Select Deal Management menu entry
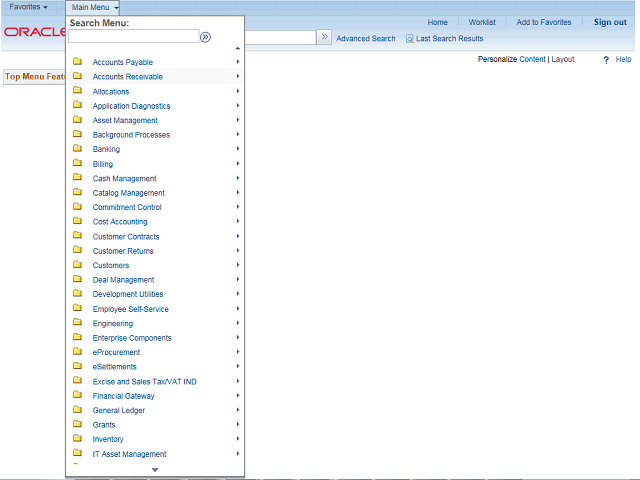 click(123, 280)
